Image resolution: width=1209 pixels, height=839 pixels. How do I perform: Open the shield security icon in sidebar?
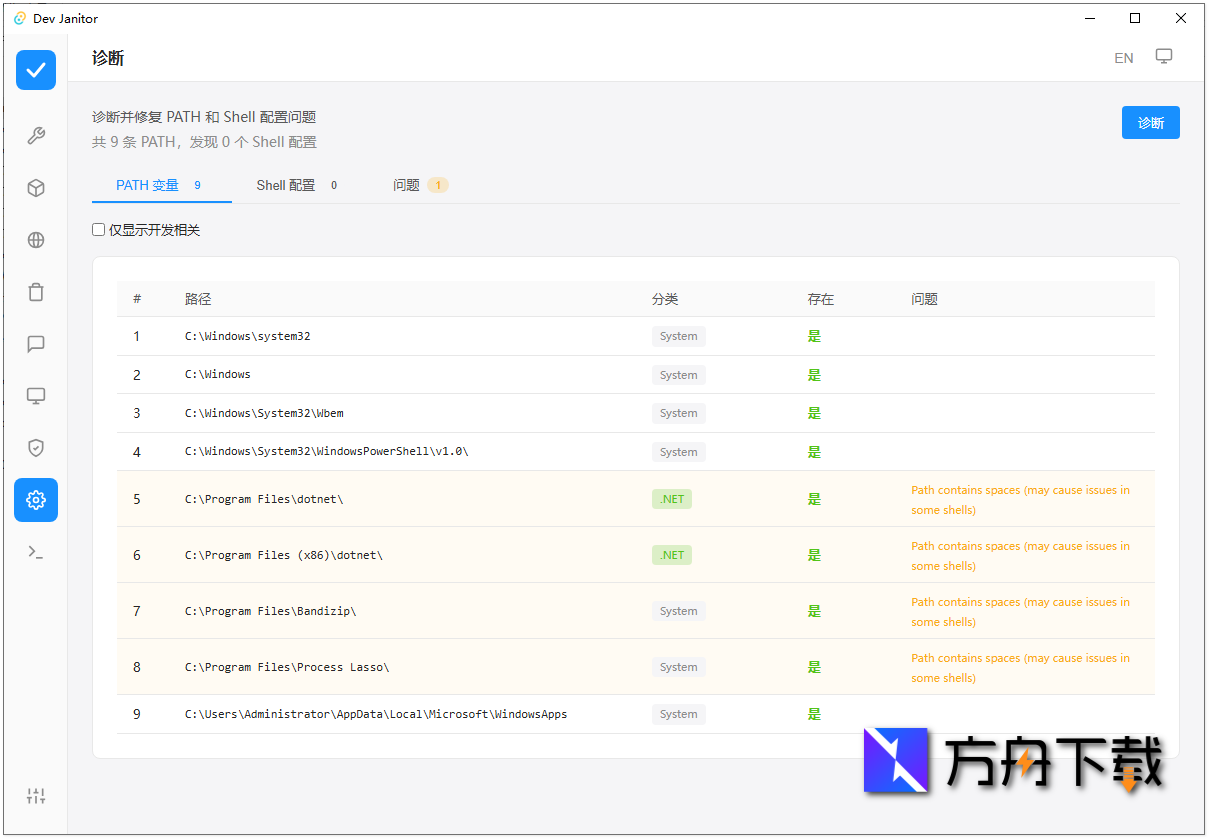(x=36, y=448)
